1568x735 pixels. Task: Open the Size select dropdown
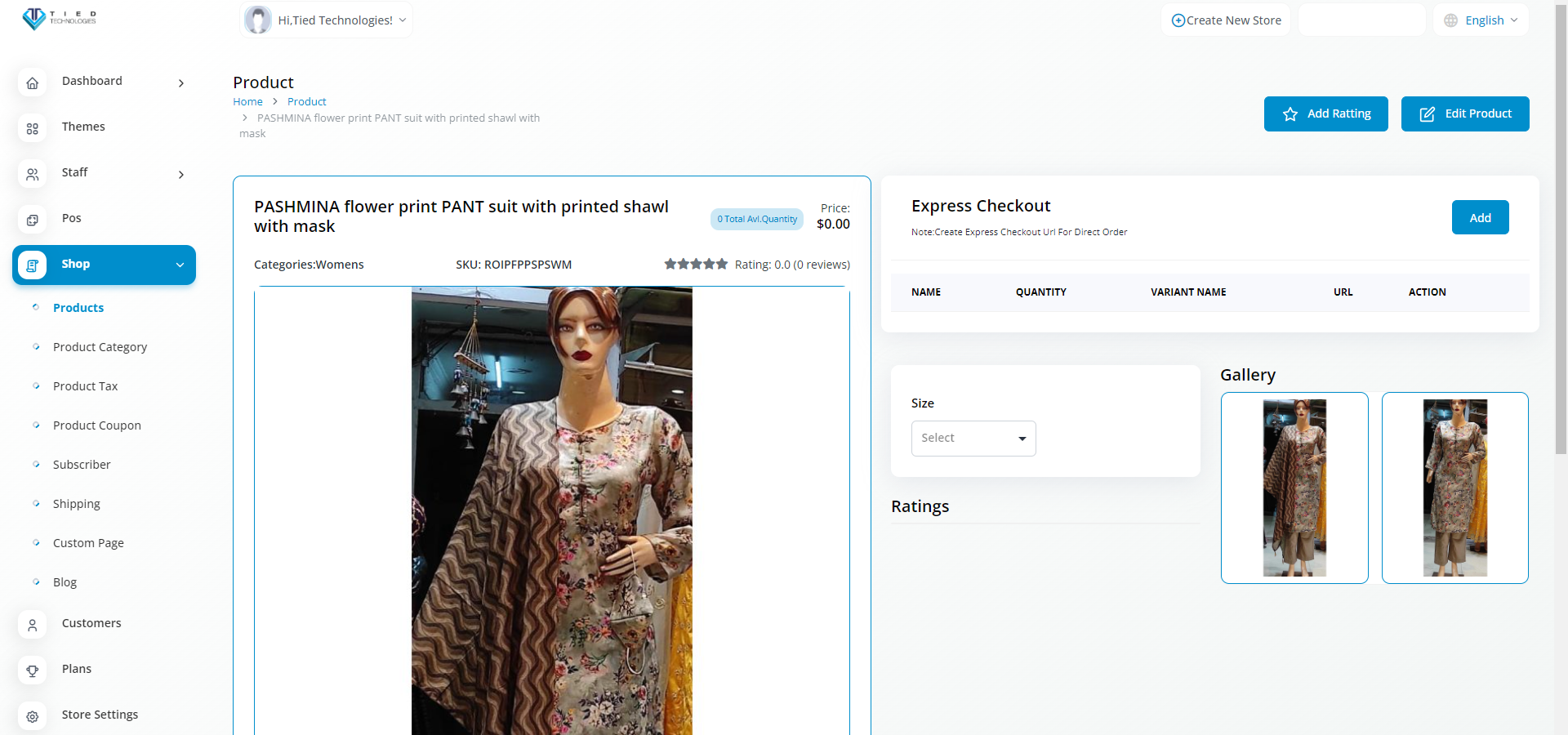(973, 439)
